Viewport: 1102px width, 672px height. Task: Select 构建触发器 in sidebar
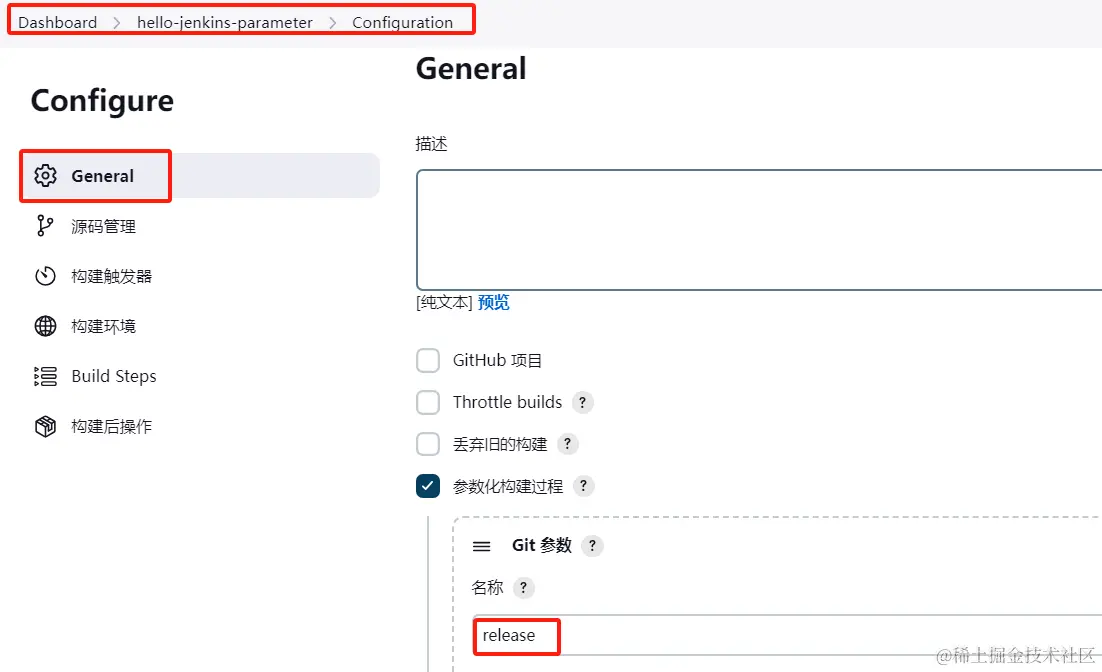[x=200, y=276]
